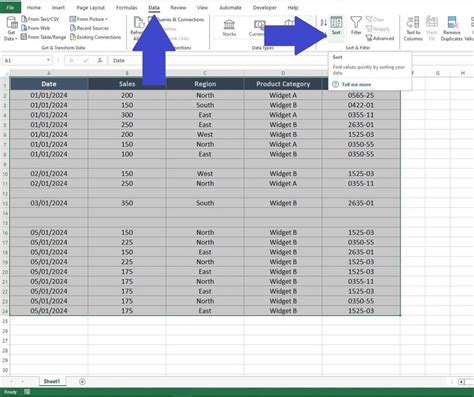Switch to the Home tab
The image size is (474, 397).
(x=34, y=7)
